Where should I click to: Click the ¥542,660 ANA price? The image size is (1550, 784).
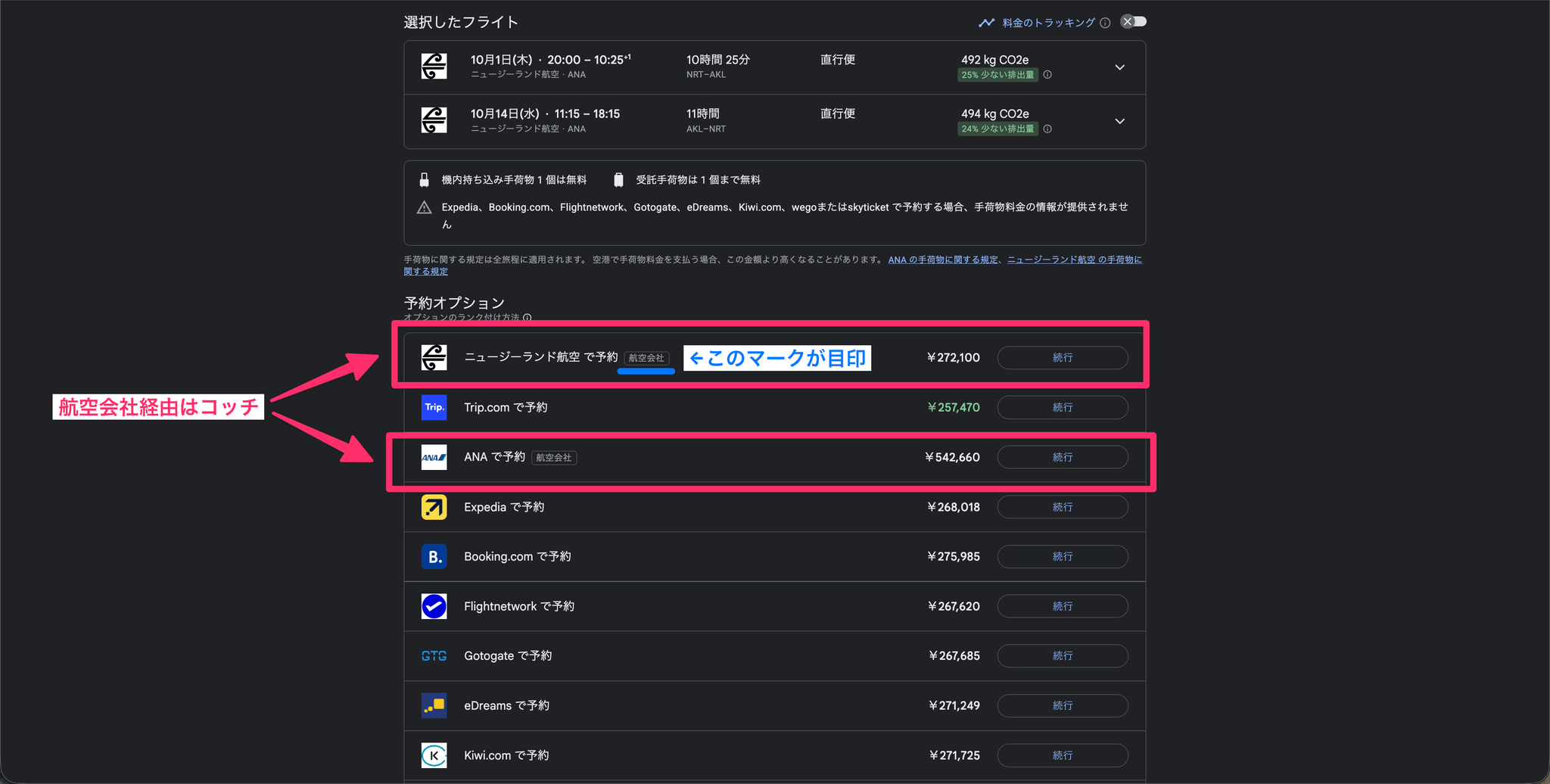(952, 457)
